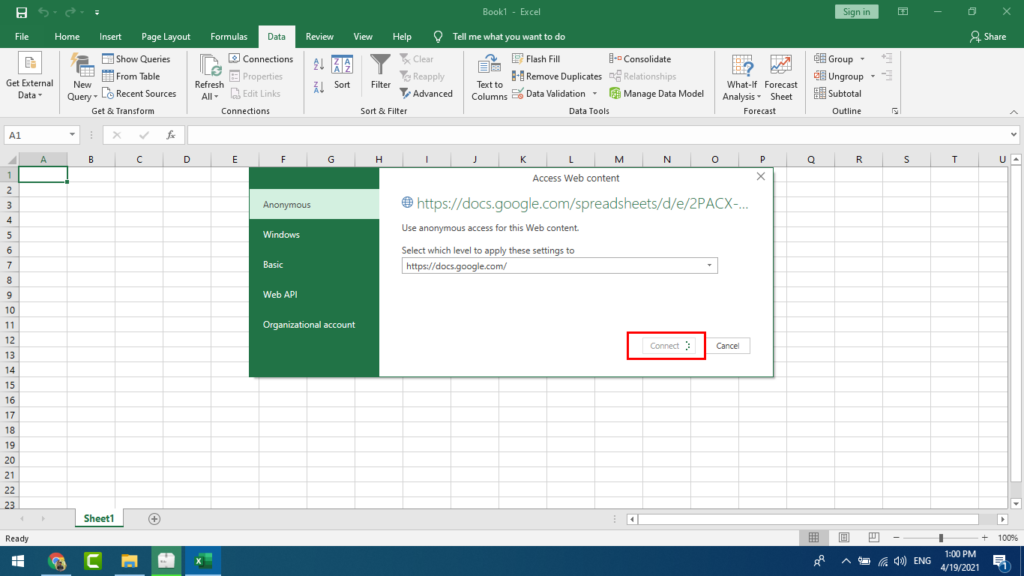1024x576 pixels.
Task: Open Connections in ribbon
Action: coord(261,59)
